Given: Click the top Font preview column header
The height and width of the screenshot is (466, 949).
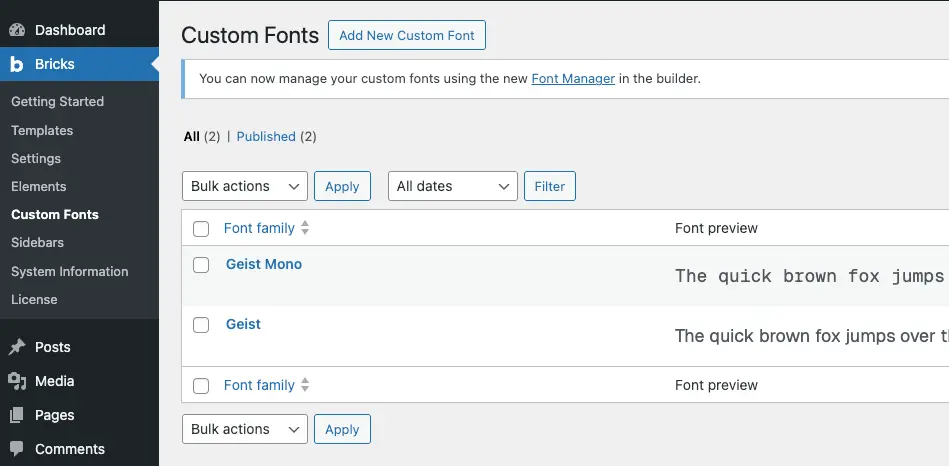Looking at the screenshot, I should click(x=716, y=228).
